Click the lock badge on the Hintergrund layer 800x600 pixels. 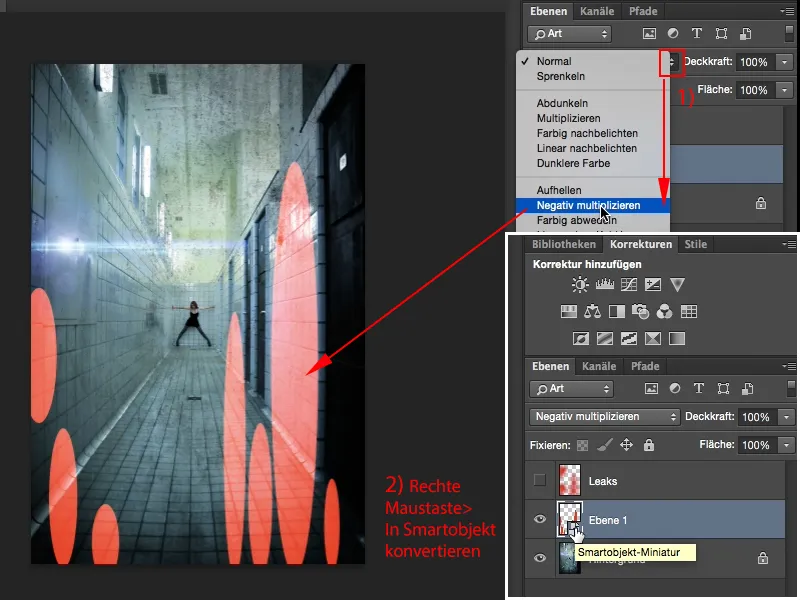[763, 557]
